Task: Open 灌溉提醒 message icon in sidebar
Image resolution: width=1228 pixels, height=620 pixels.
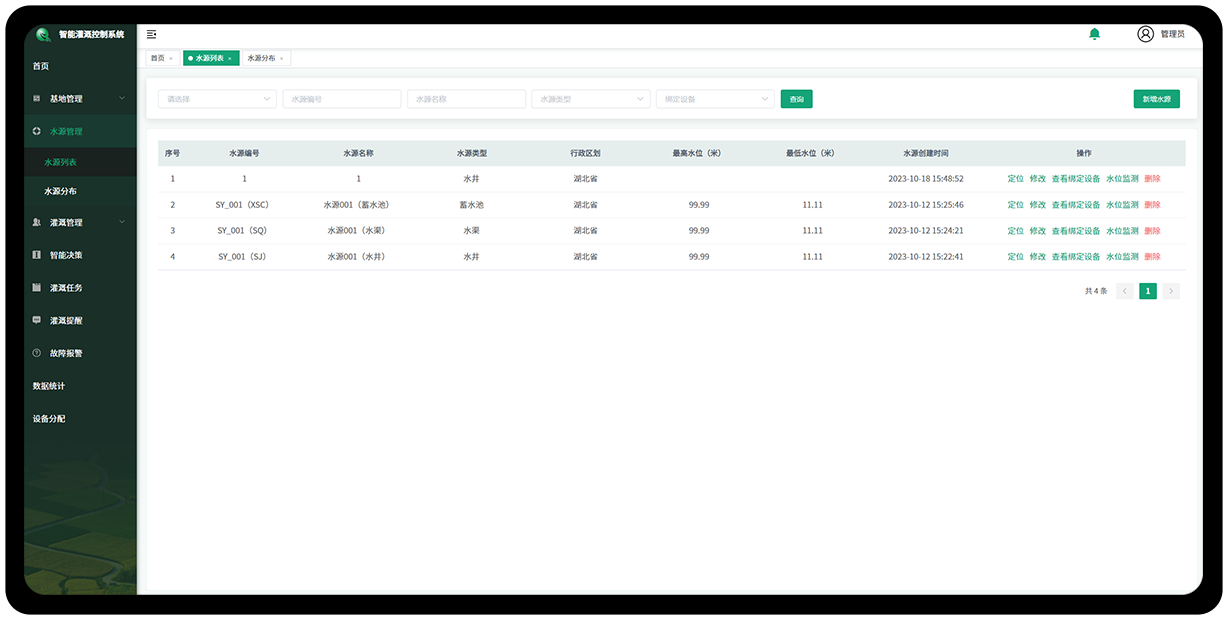Action: pos(37,321)
